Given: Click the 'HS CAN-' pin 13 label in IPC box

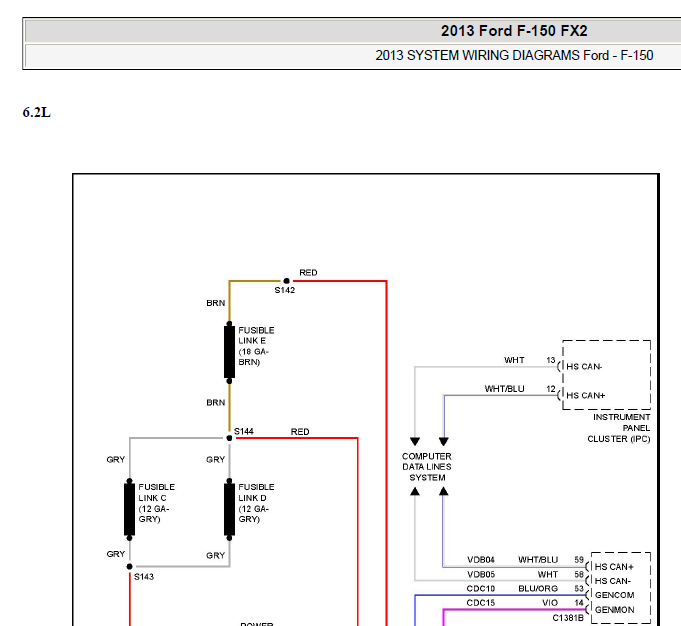Looking at the screenshot, I should tap(584, 367).
